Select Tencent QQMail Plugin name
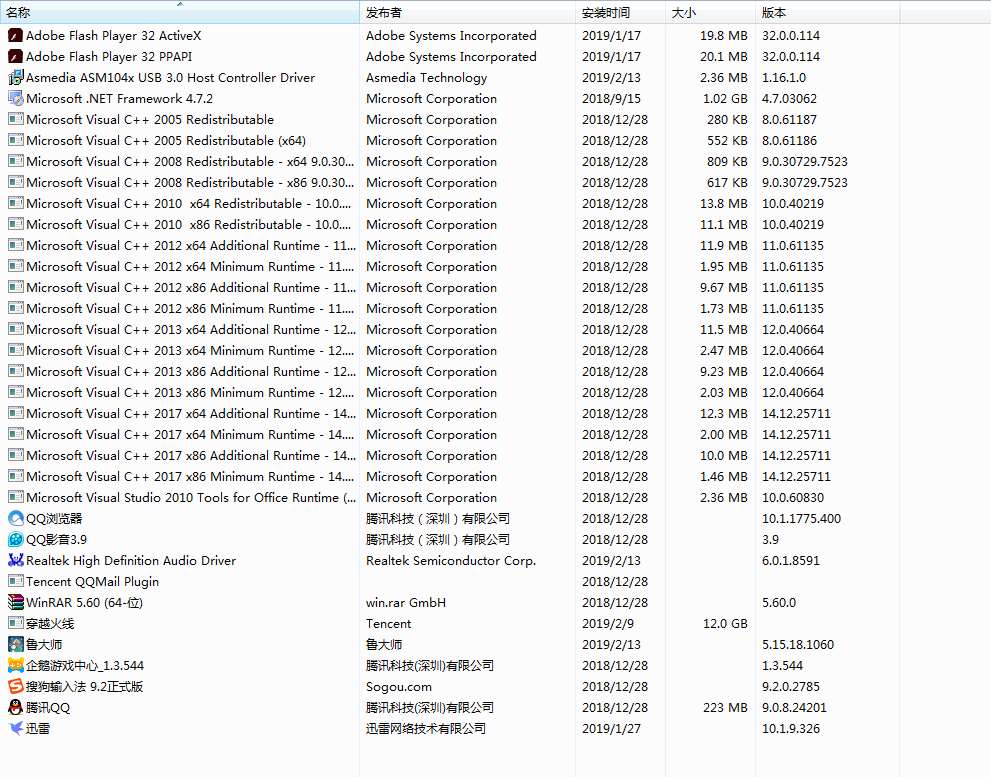The width and height of the screenshot is (991, 777). click(x=92, y=582)
